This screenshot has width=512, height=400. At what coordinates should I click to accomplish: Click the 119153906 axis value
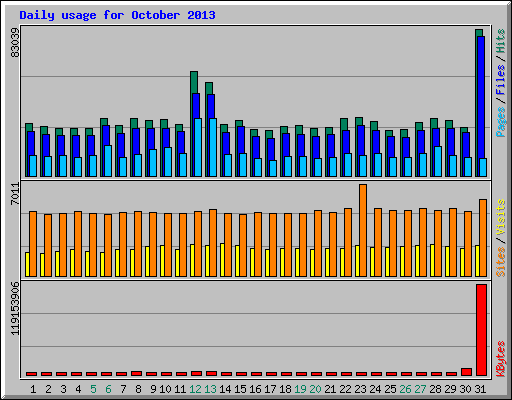[x=15, y=308]
